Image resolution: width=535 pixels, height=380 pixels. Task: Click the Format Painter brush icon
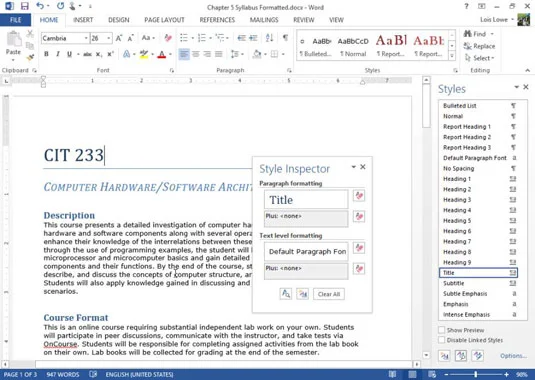point(30,58)
